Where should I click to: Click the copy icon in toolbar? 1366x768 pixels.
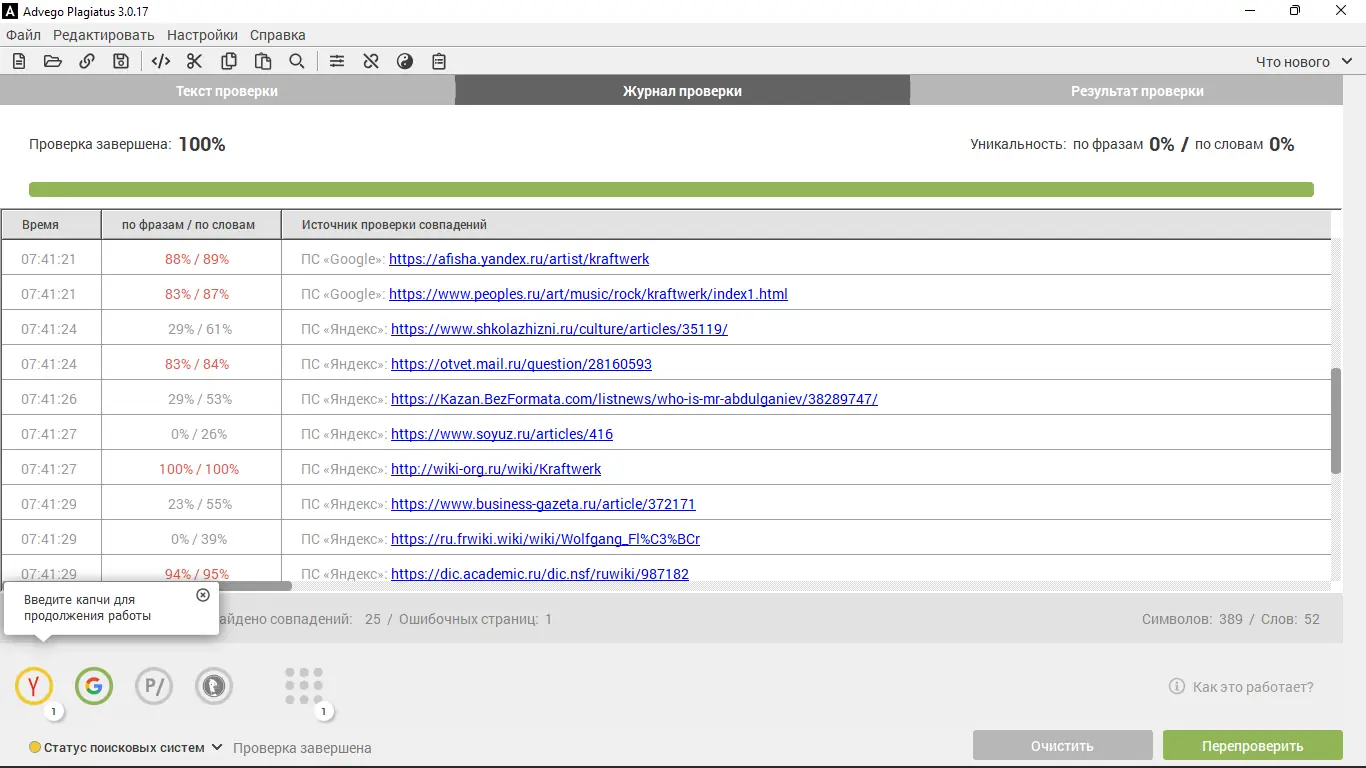(229, 61)
